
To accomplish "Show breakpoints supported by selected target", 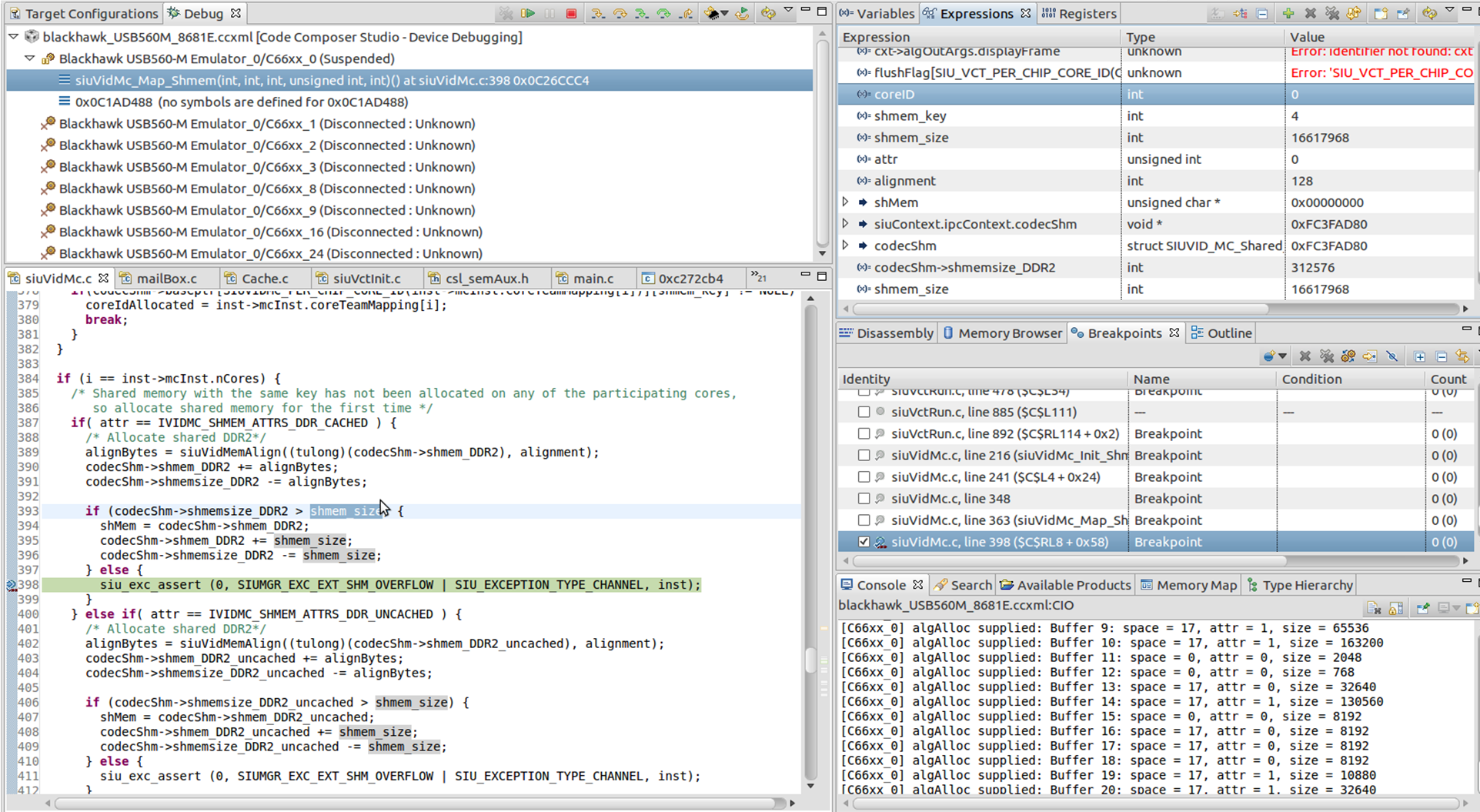I will point(1348,356).
